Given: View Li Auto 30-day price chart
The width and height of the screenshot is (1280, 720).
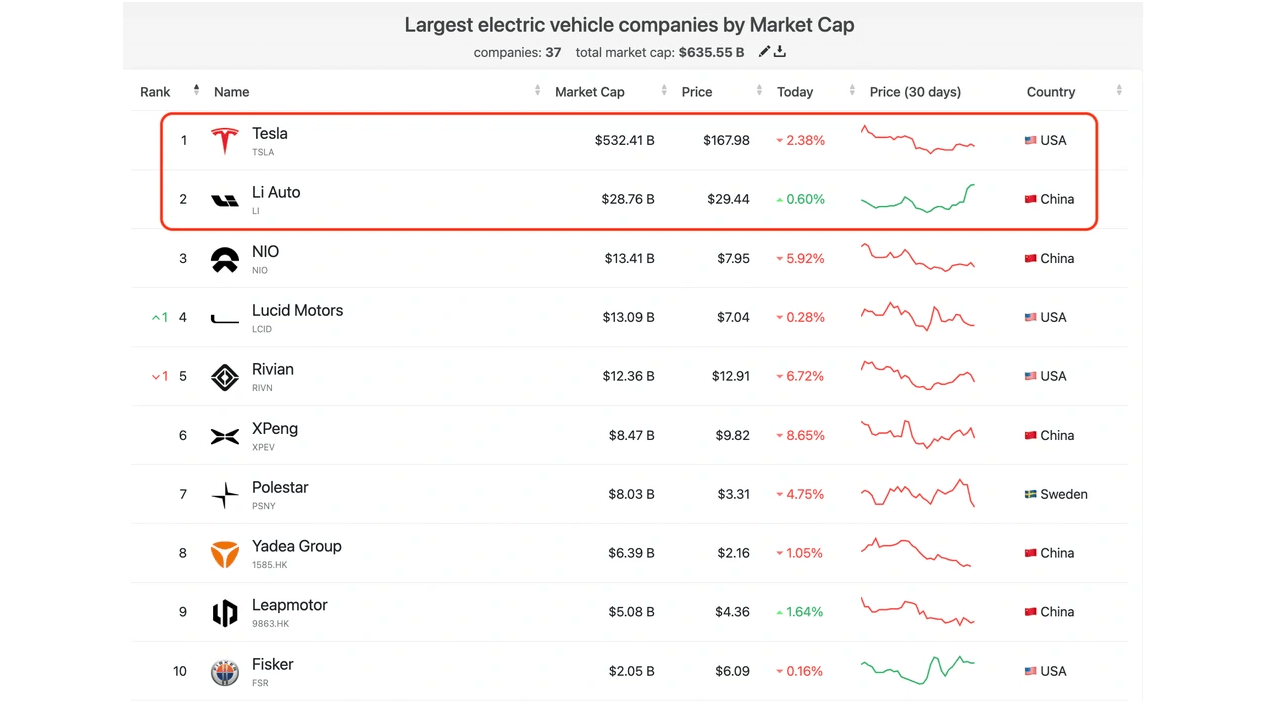Looking at the screenshot, I should coord(918,199).
